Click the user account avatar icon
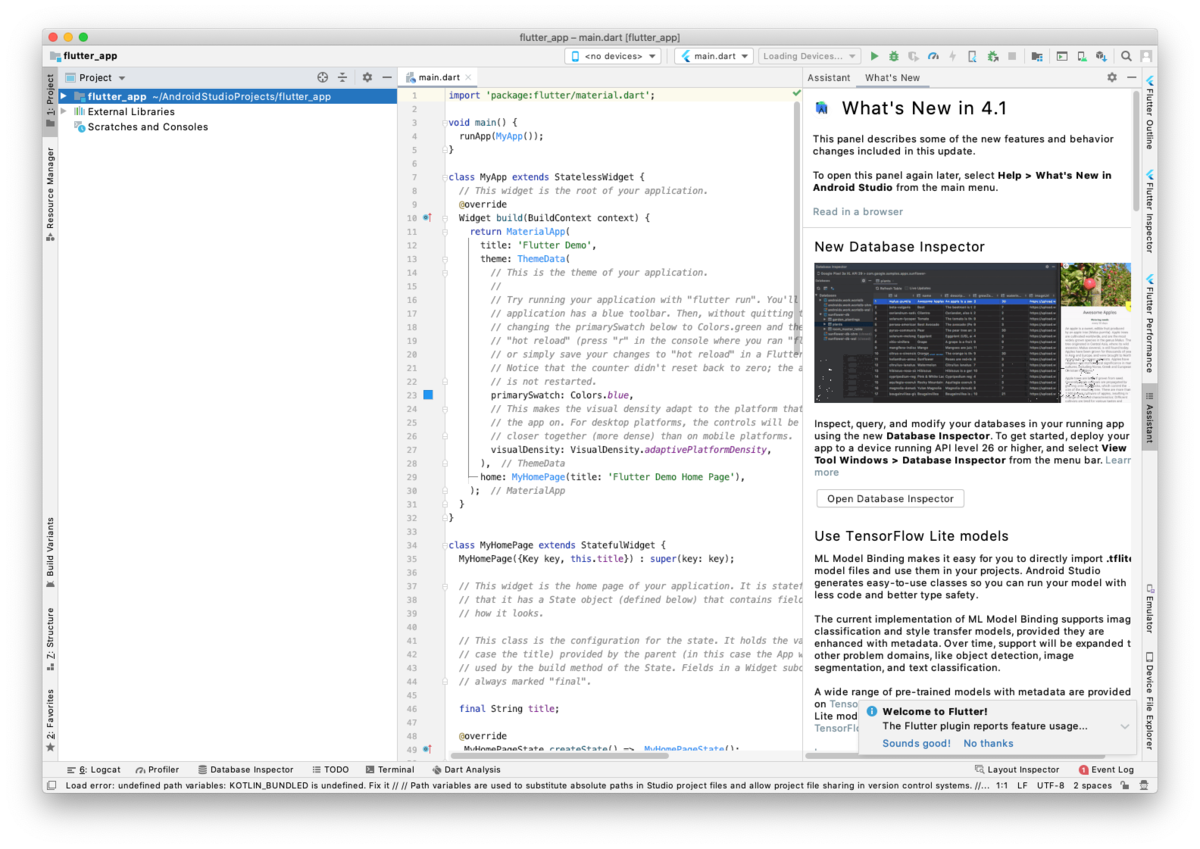1200x849 pixels. coord(1146,56)
